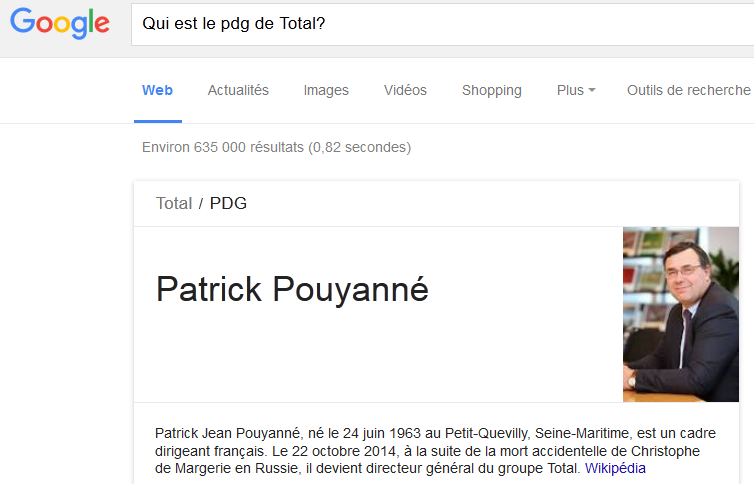The image size is (754, 484).
Task: Select the Web results tab
Action: coord(157,90)
